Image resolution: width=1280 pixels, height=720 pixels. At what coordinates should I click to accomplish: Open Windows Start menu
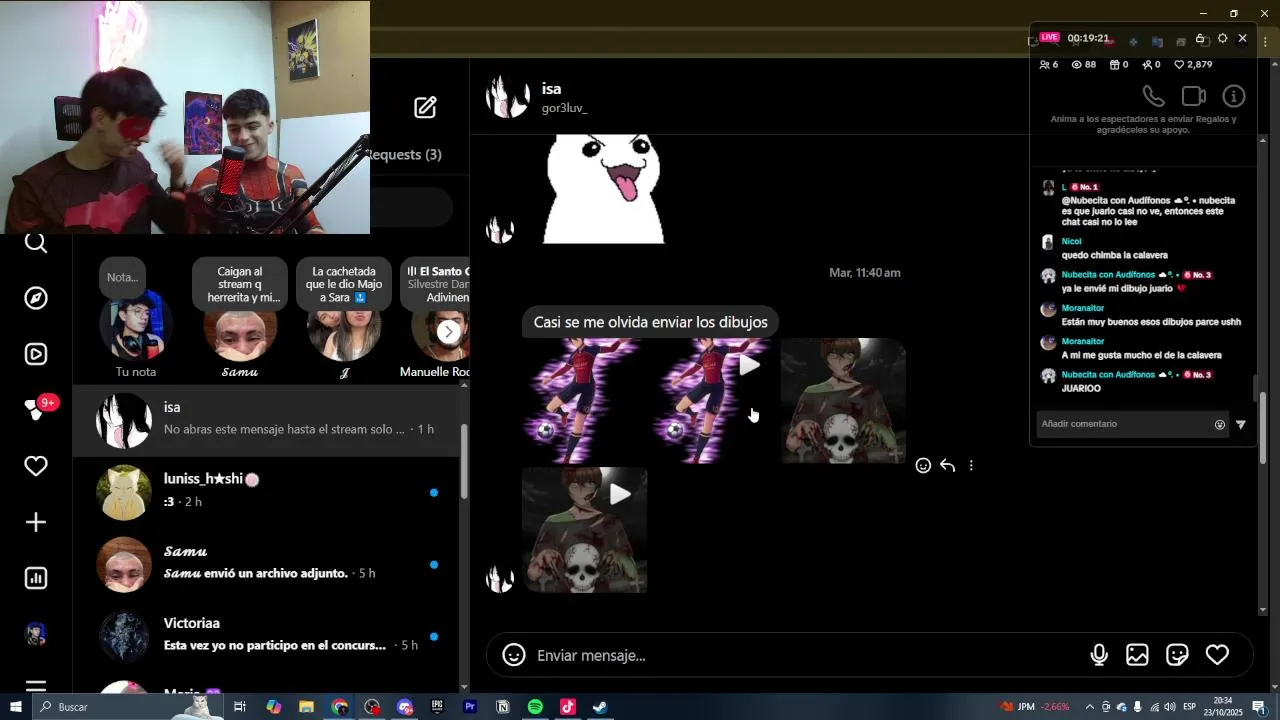click(15, 707)
